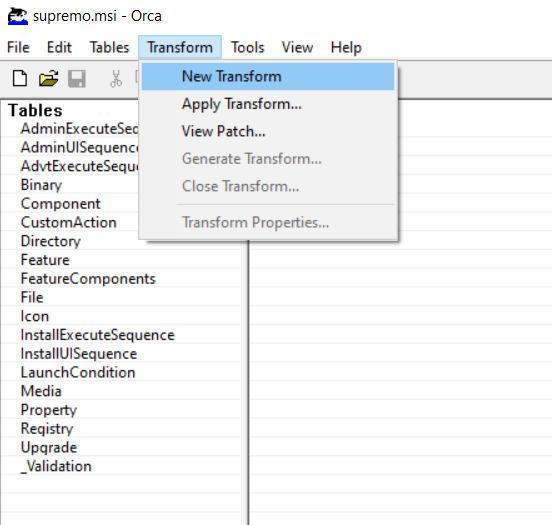Select the Property table
Viewport: 552px width, 525px height.
click(49, 410)
